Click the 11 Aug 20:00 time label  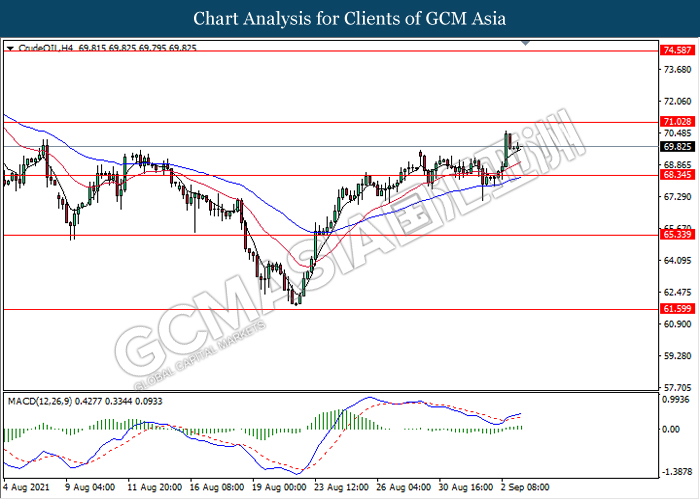click(154, 487)
